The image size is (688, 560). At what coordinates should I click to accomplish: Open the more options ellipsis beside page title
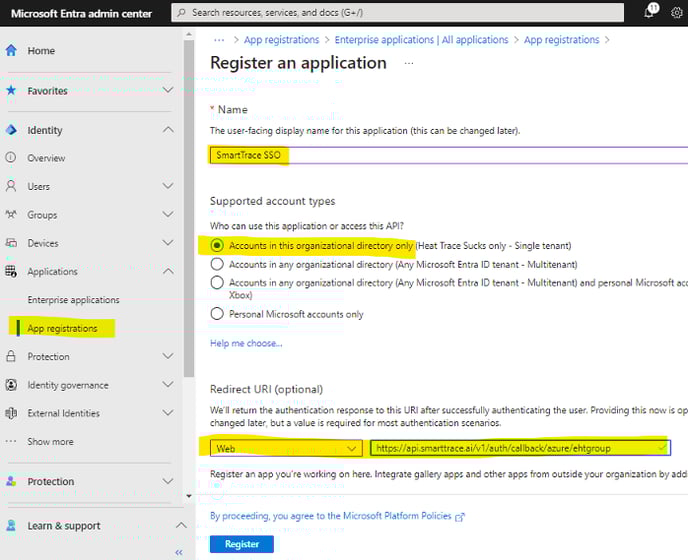[x=409, y=63]
